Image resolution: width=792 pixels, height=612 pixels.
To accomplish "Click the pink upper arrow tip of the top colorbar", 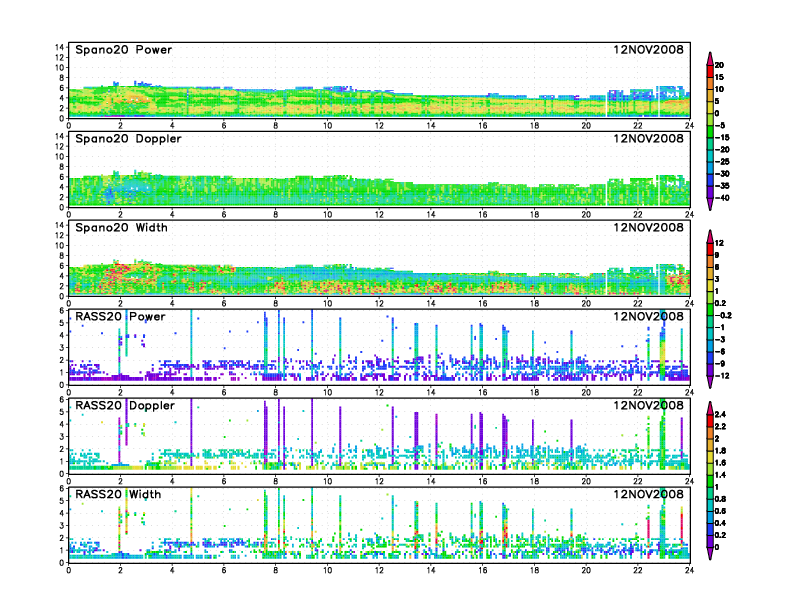I will (x=710, y=58).
